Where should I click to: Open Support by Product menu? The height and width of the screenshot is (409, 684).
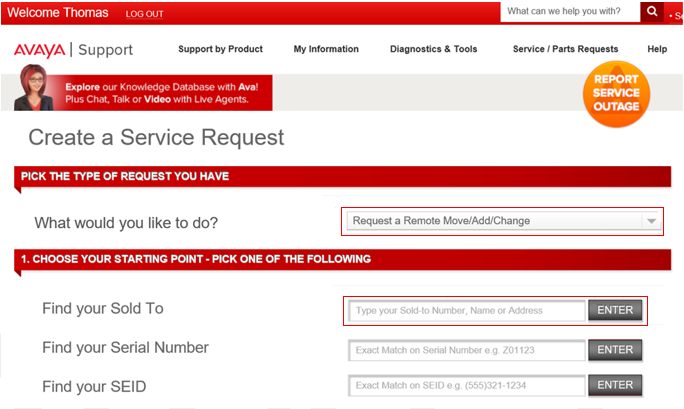point(220,49)
